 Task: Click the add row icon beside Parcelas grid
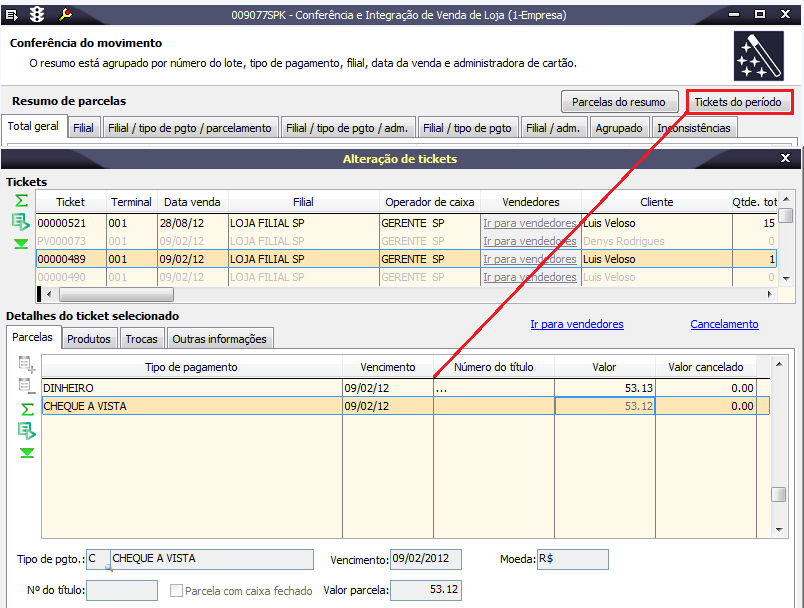27,364
